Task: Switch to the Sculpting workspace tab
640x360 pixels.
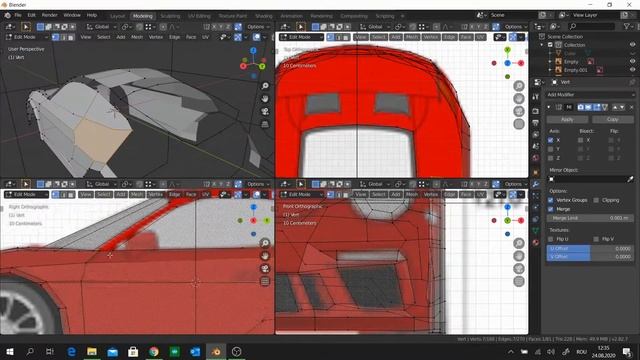Action: click(x=170, y=16)
